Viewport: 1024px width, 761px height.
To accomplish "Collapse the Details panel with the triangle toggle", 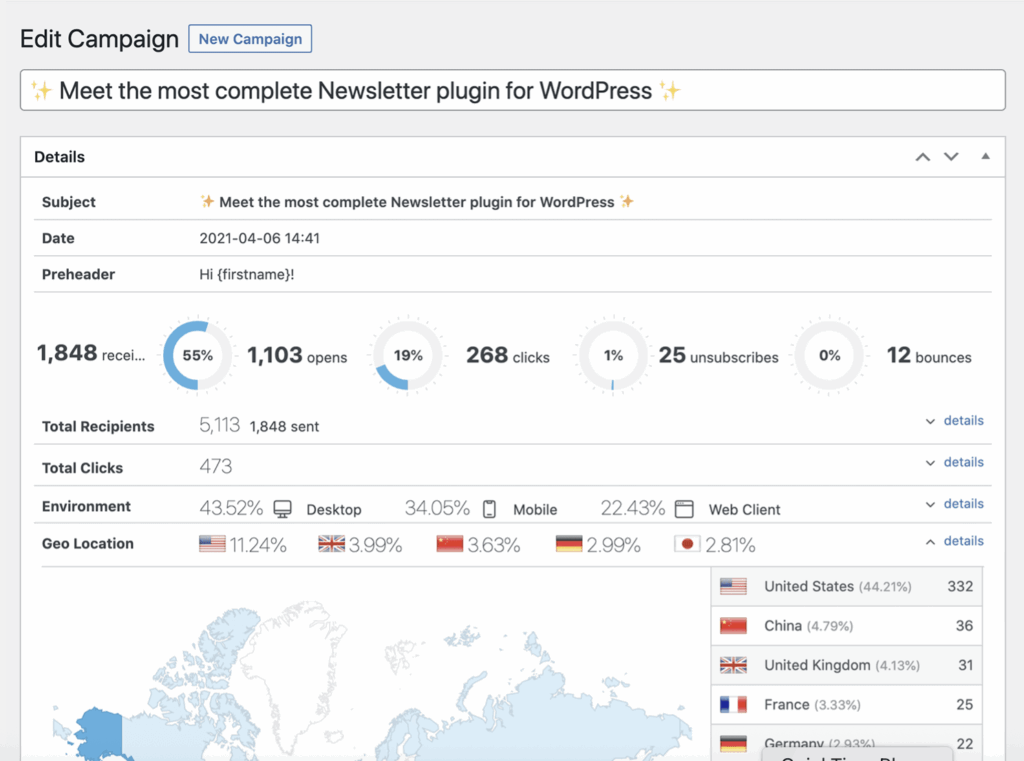I will pyautogui.click(x=985, y=156).
